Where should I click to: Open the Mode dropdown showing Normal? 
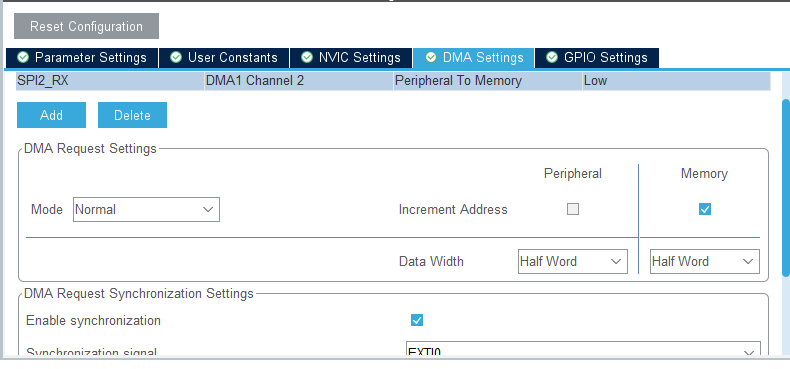tap(146, 209)
